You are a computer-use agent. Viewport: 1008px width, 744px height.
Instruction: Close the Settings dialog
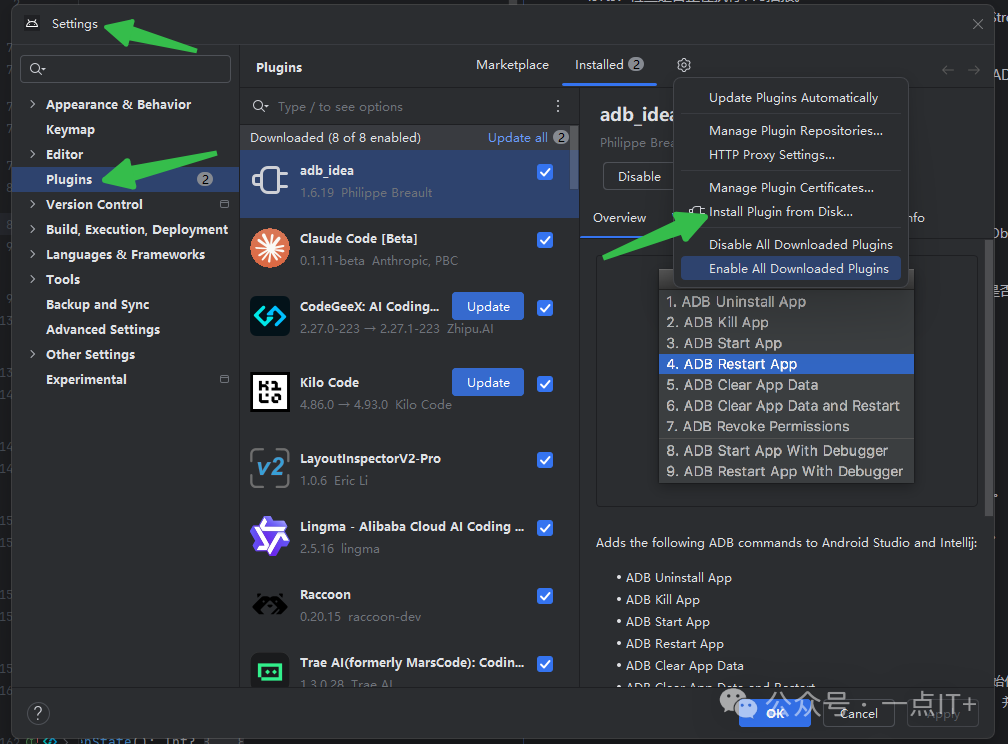point(978,24)
